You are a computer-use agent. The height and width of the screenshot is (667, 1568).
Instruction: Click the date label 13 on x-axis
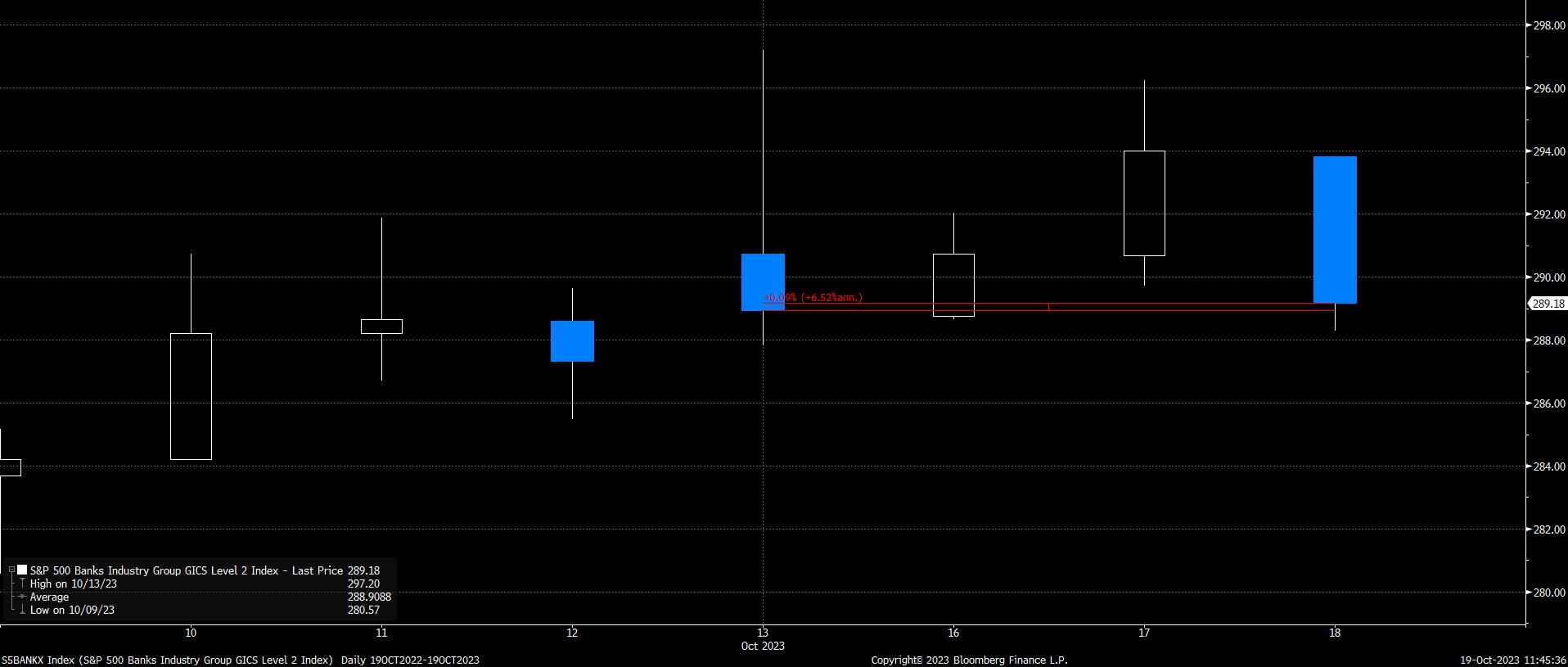tap(763, 633)
